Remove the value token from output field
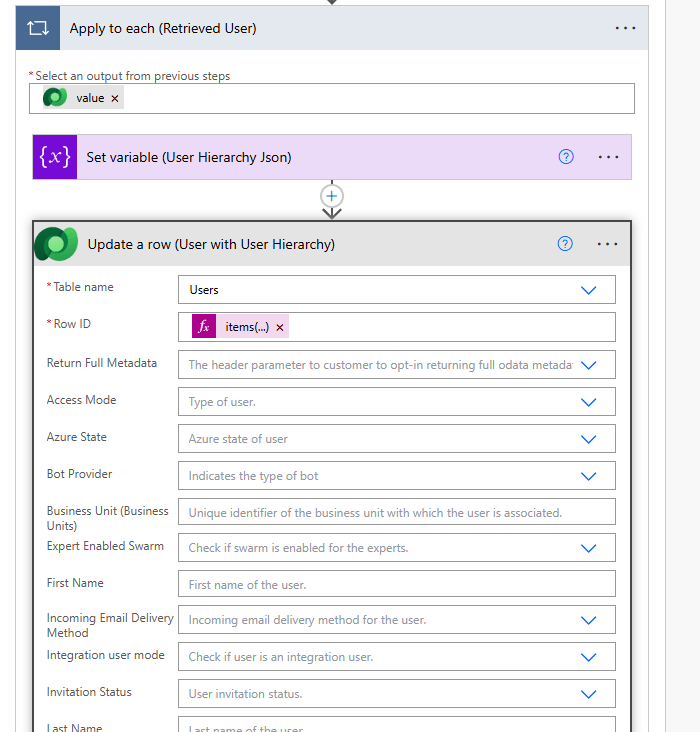Viewport: 700px width, 732px height. coord(115,98)
